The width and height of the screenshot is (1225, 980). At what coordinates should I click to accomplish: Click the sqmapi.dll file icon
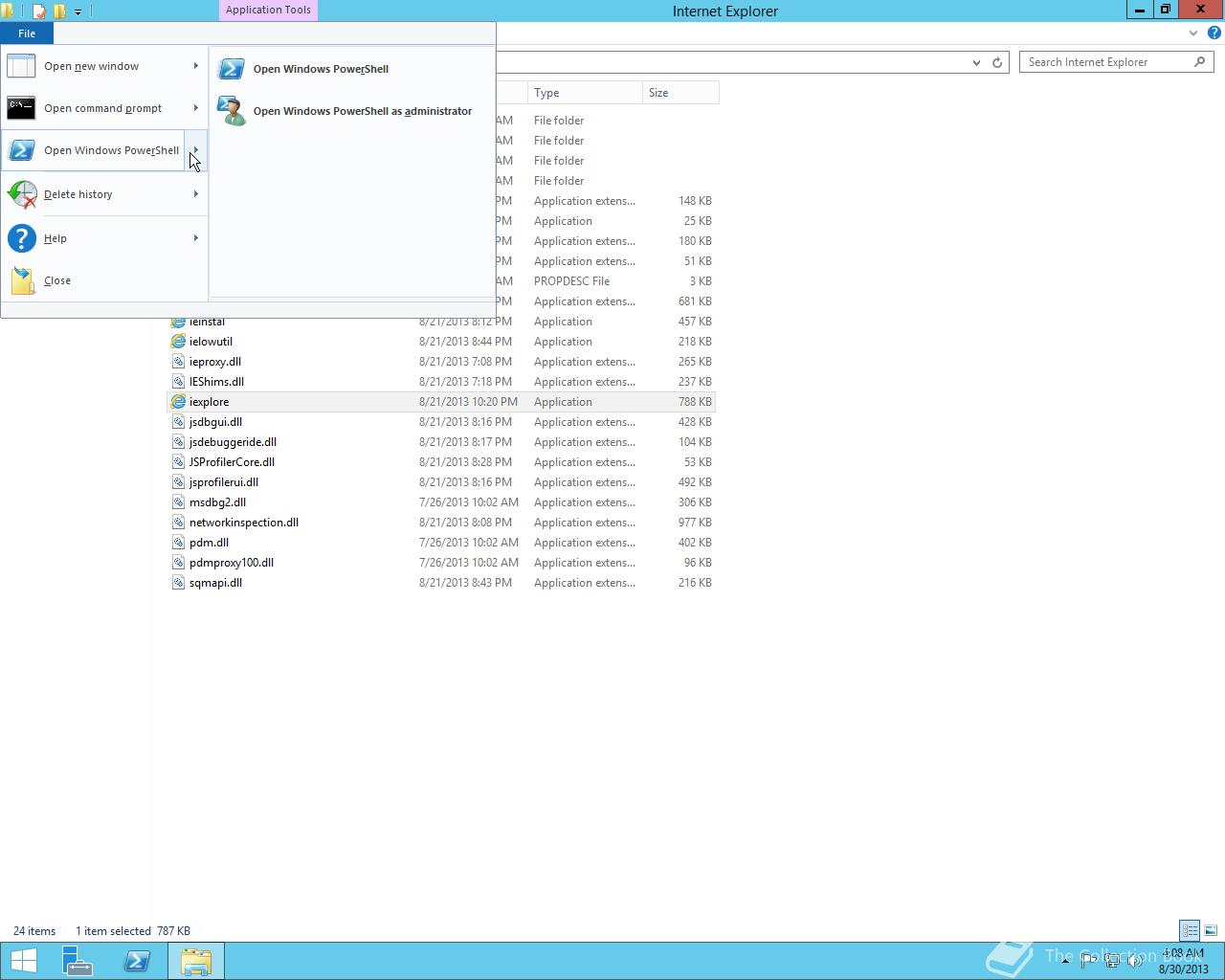[x=178, y=583]
